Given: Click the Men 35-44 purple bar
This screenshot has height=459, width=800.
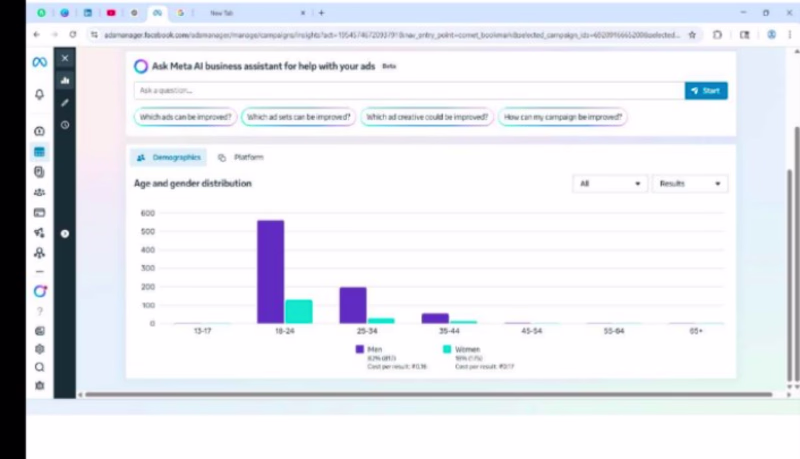Looking at the screenshot, I should 435,319.
